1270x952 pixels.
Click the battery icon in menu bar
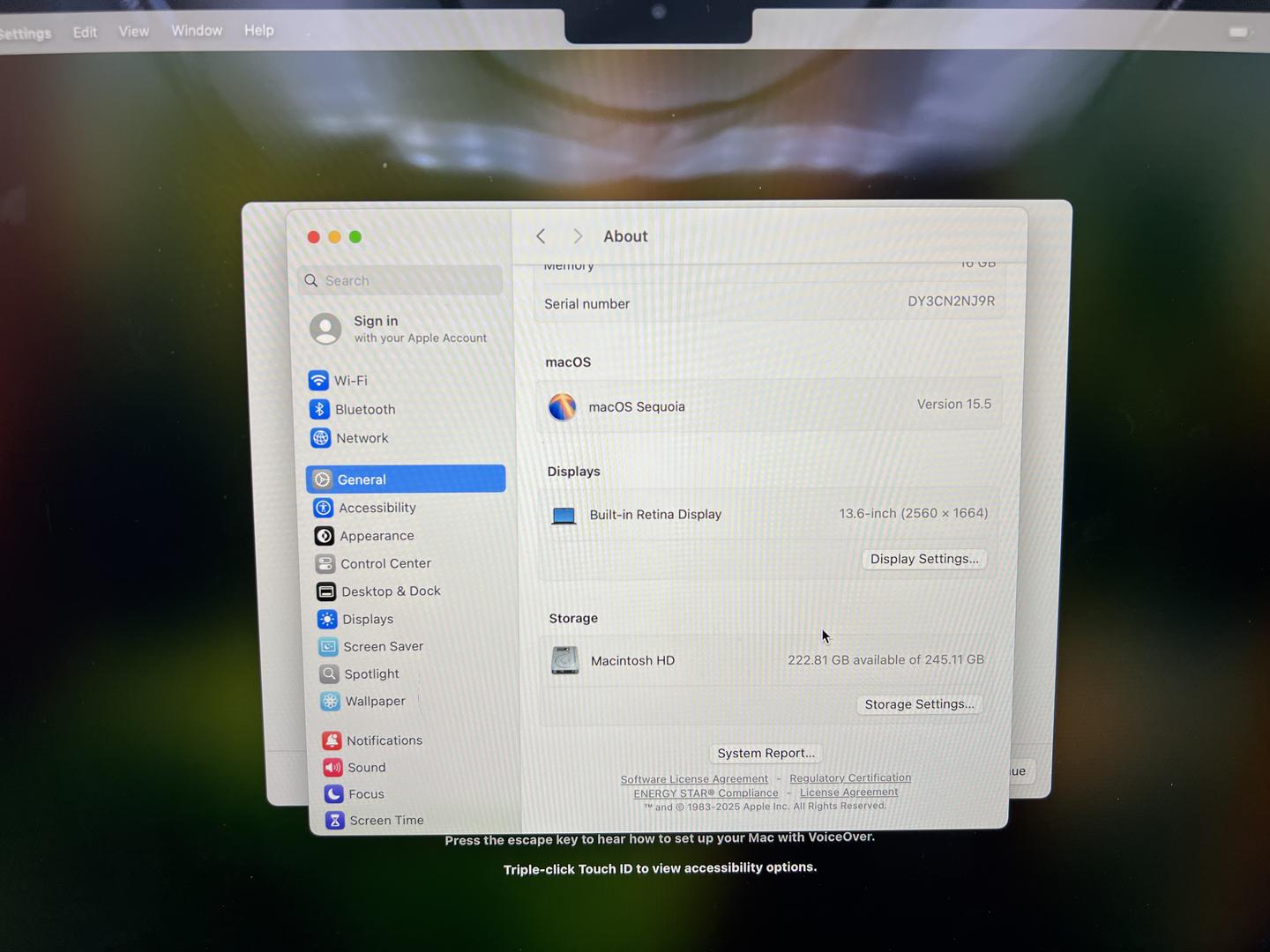1239,32
